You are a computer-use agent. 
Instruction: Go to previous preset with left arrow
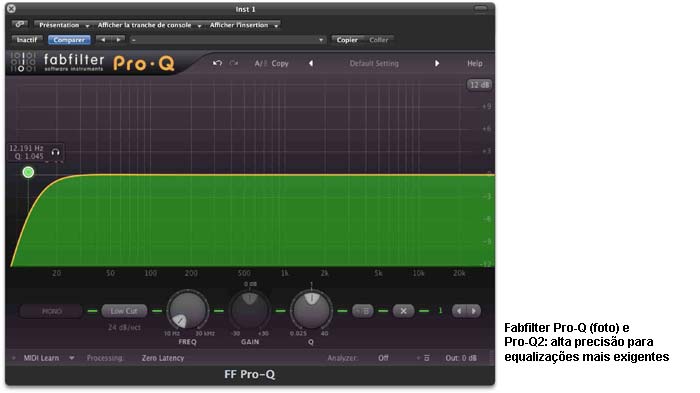(x=311, y=63)
